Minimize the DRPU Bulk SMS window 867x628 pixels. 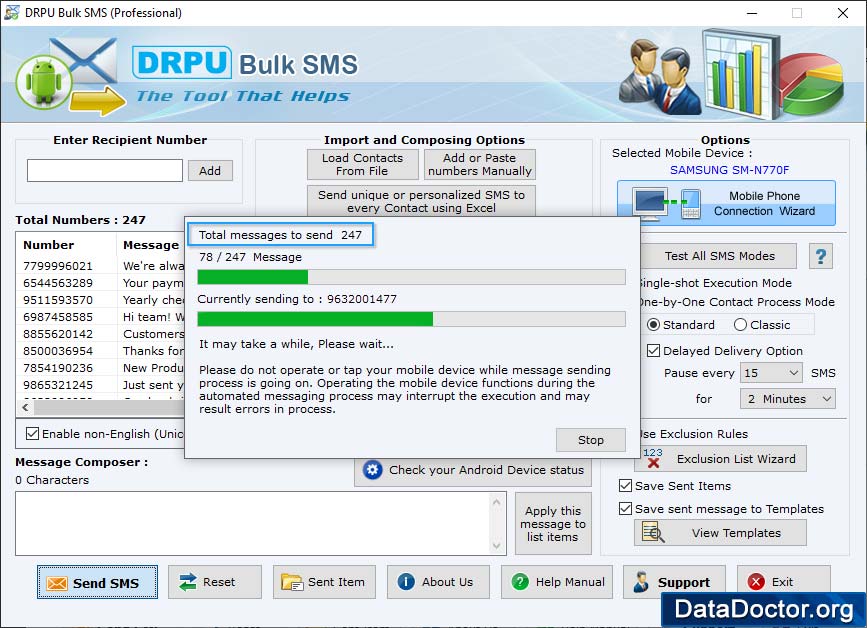pos(752,13)
